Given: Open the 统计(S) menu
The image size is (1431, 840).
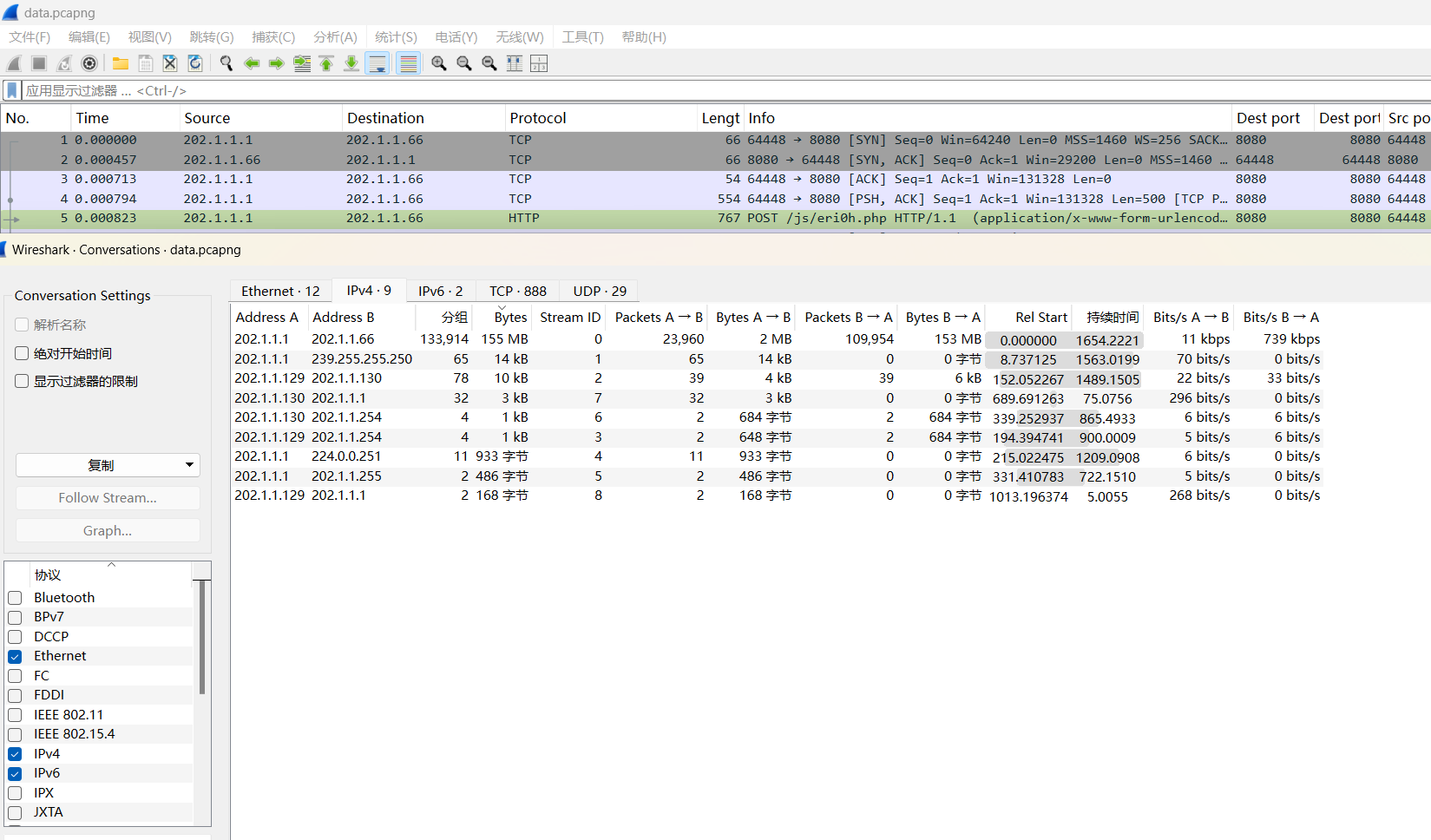Looking at the screenshot, I should tap(396, 36).
